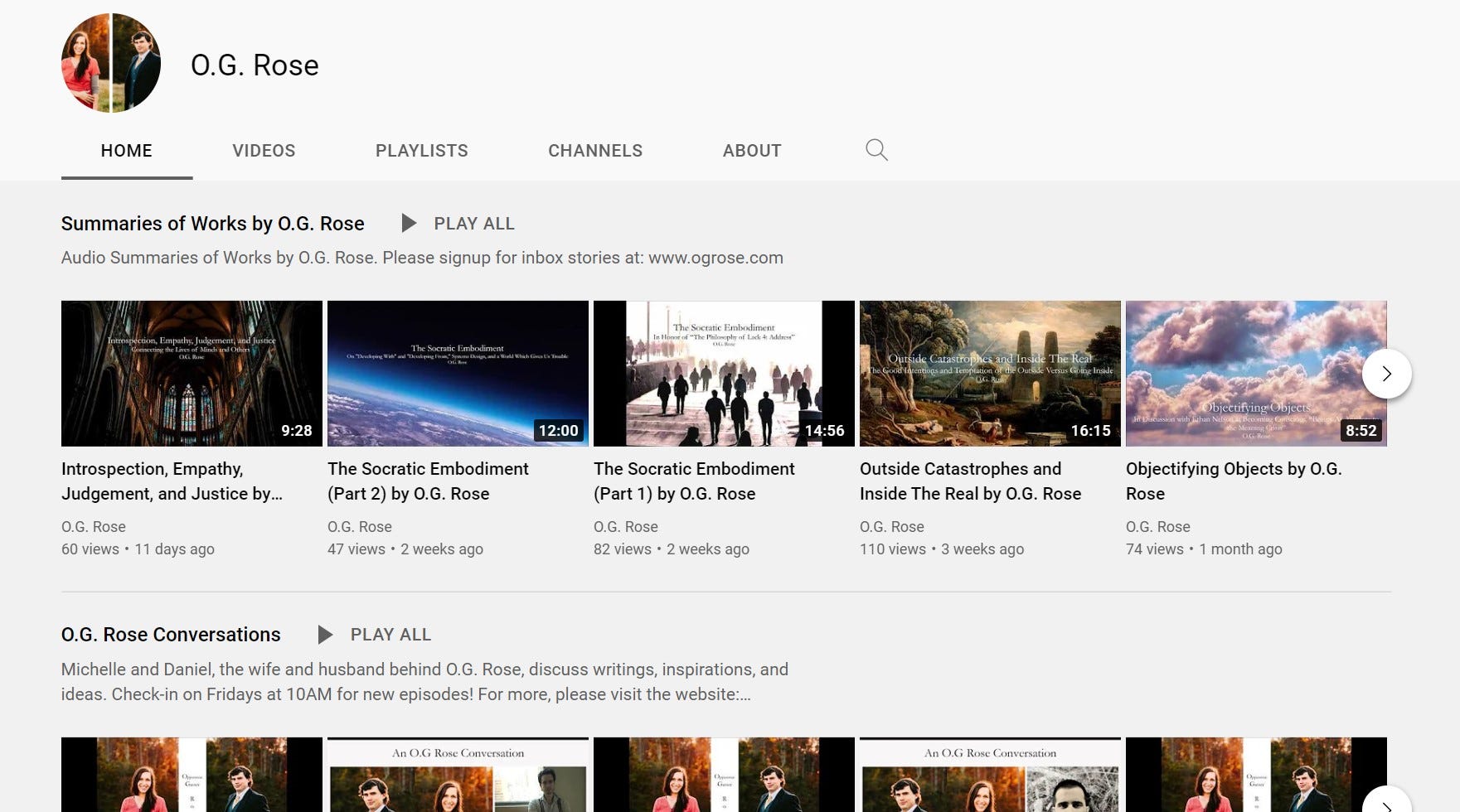Open third Conversations row video thumbnail
The height and width of the screenshot is (812, 1460).
pyautogui.click(x=724, y=775)
